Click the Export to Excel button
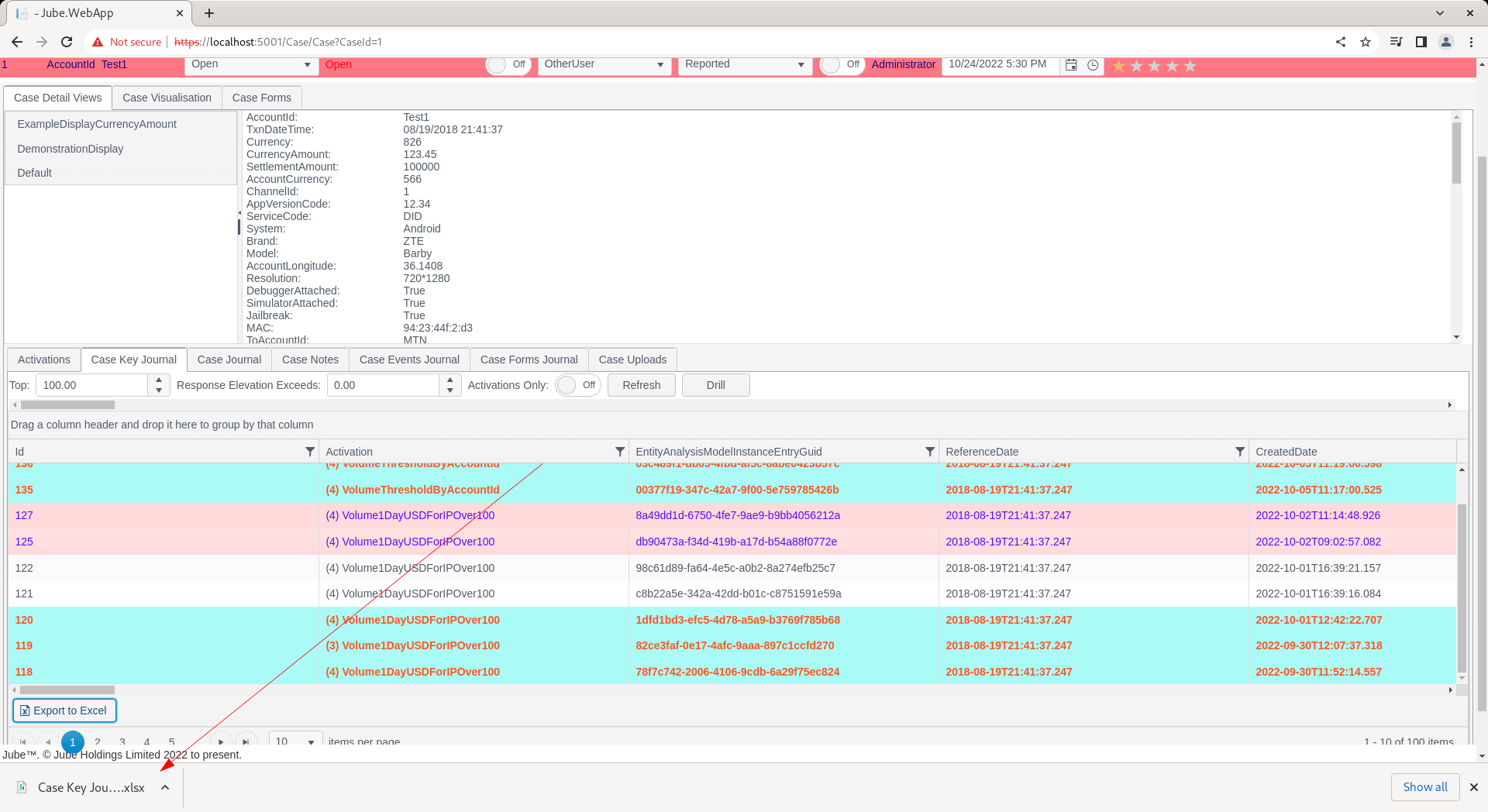 click(64, 710)
